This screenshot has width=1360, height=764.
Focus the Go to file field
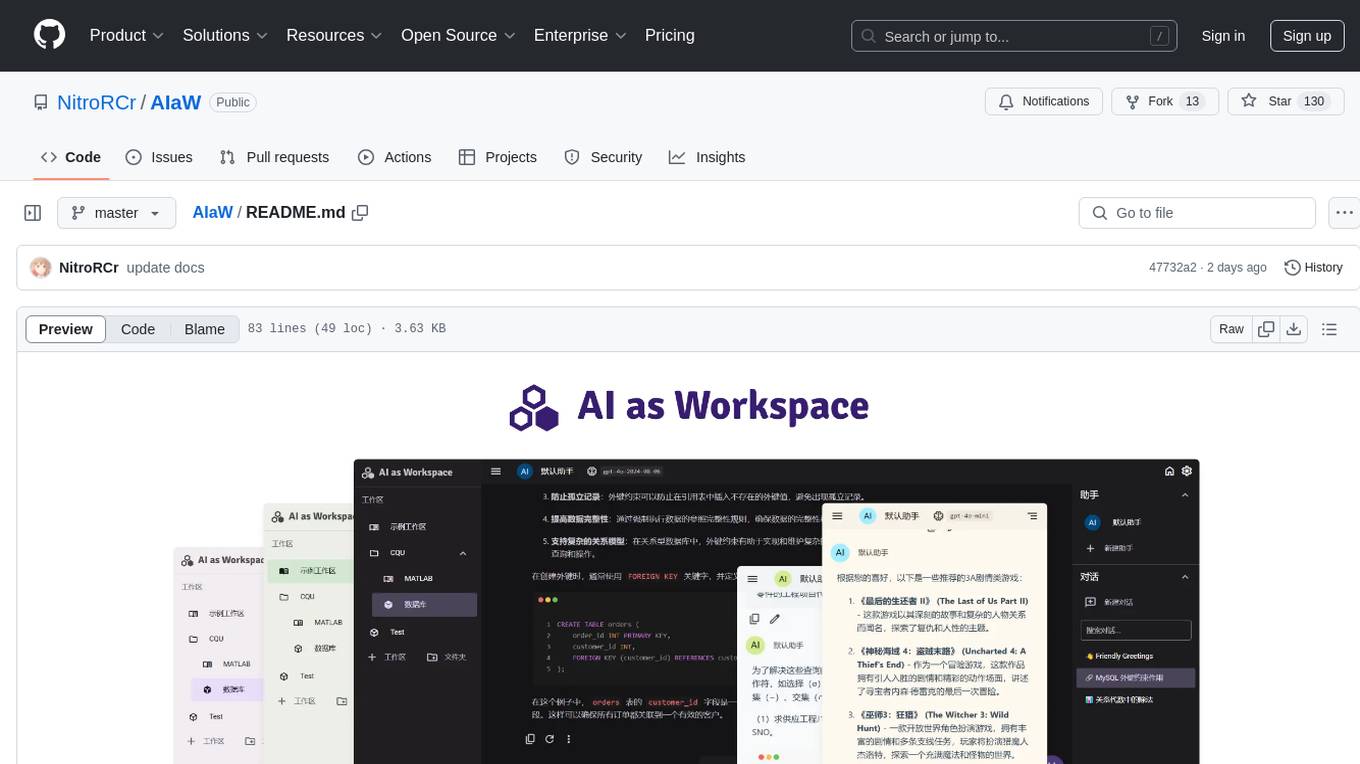point(1197,213)
